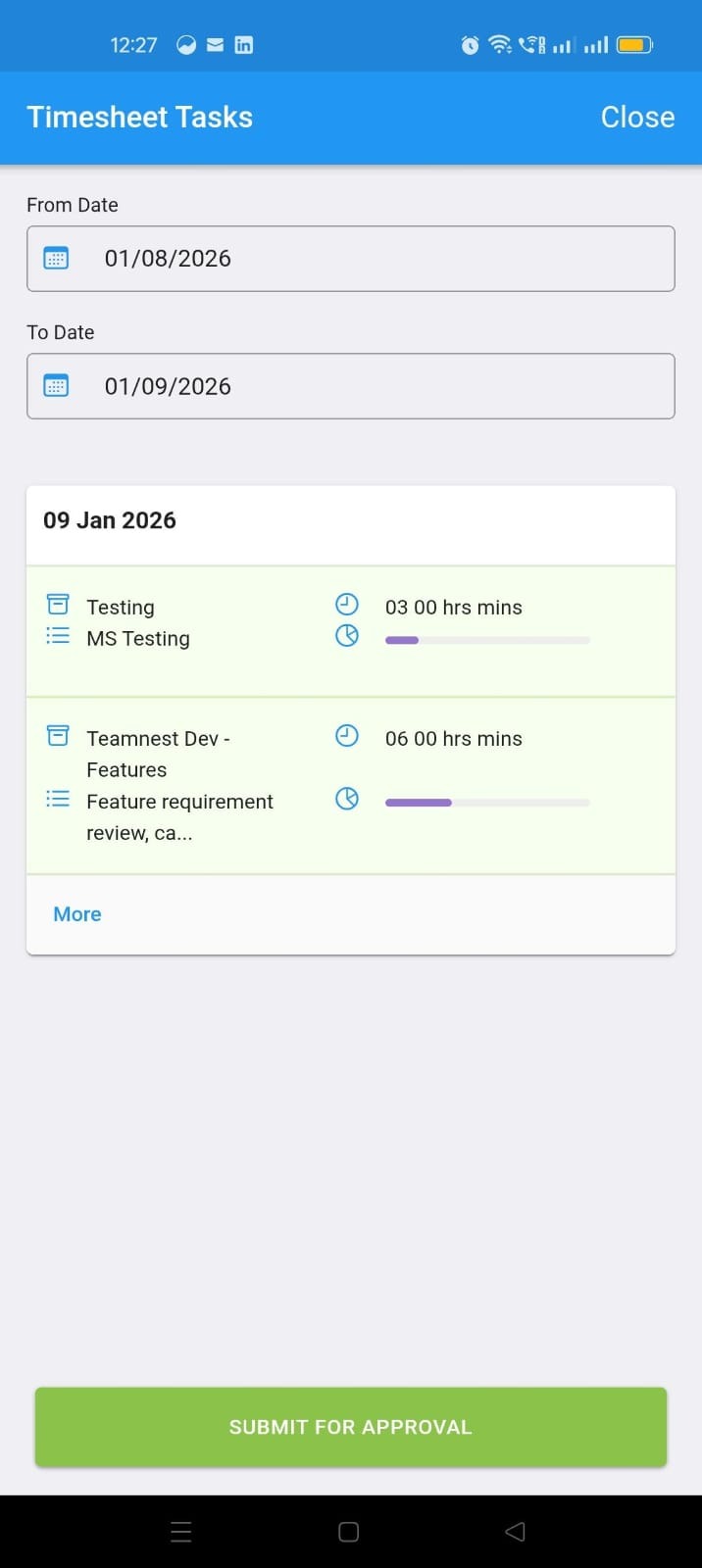Click the project box icon beside Teamnest Dev

point(58,736)
